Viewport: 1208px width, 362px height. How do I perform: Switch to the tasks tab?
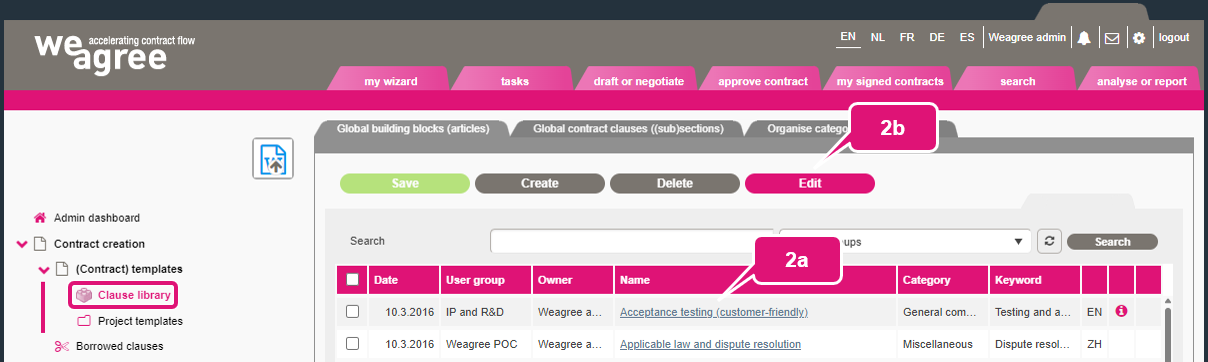coord(514,81)
